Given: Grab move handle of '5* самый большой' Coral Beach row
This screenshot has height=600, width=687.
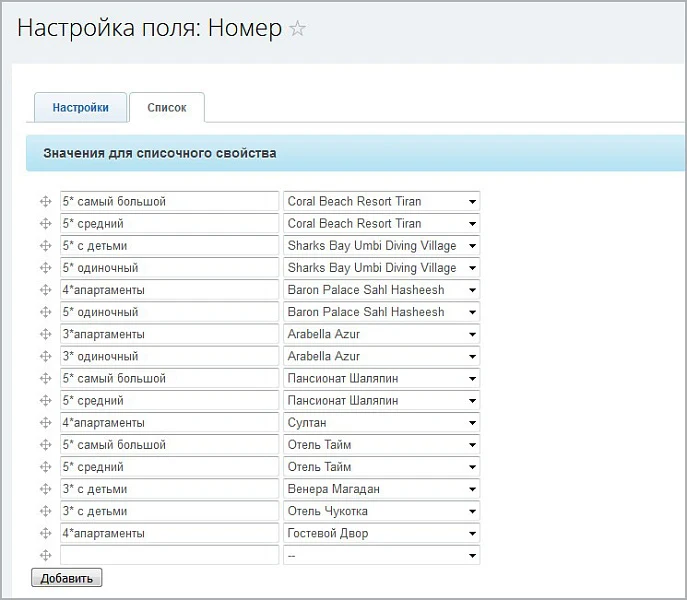Looking at the screenshot, I should [x=46, y=202].
